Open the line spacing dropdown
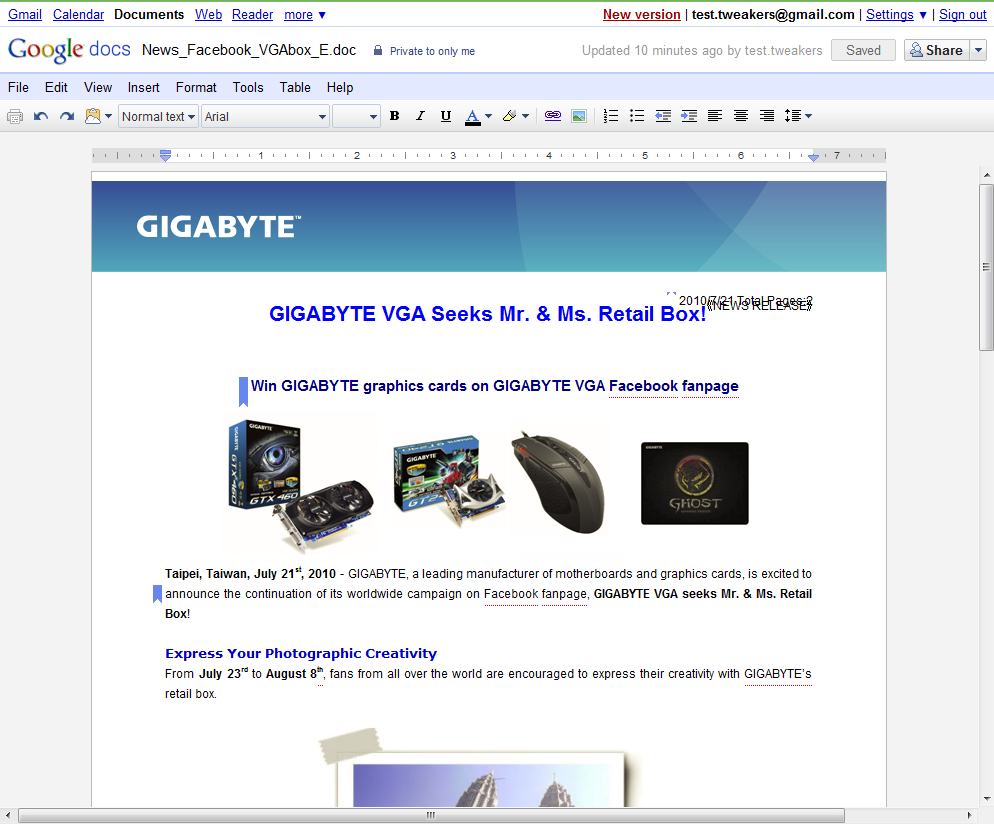The image size is (994, 824). pos(797,116)
